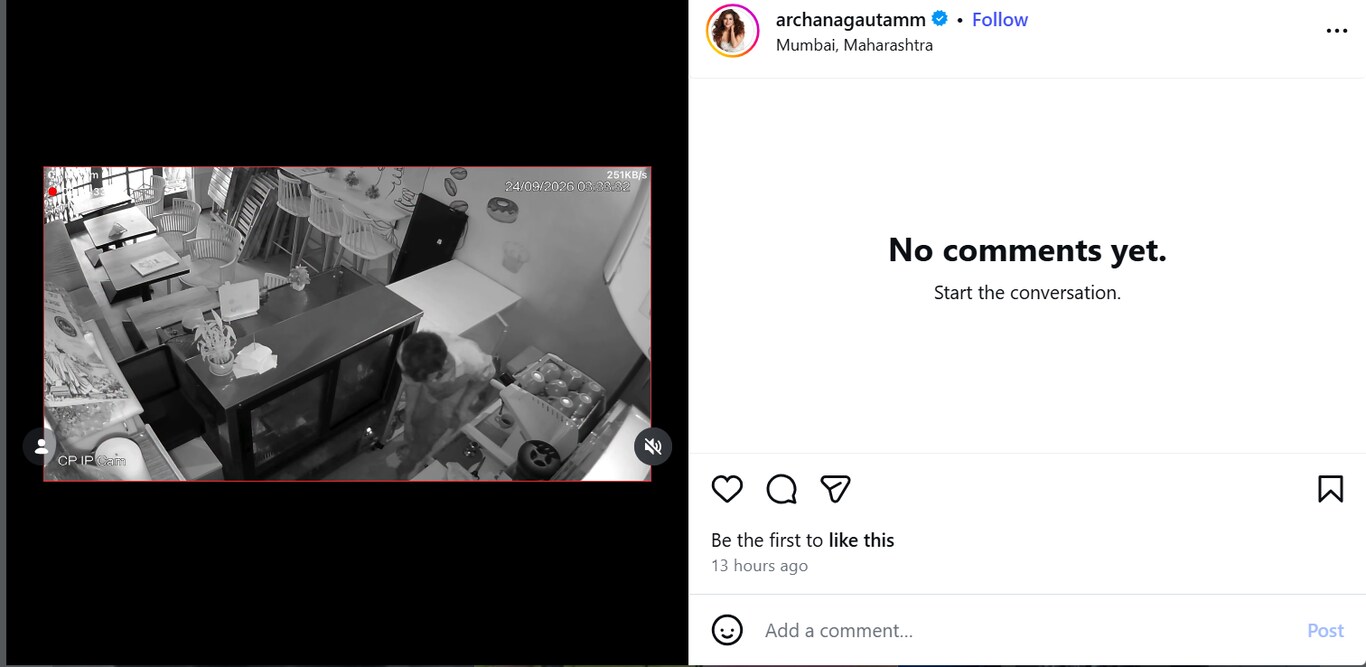
Task: Pause the CCTV footage video
Action: (347, 324)
